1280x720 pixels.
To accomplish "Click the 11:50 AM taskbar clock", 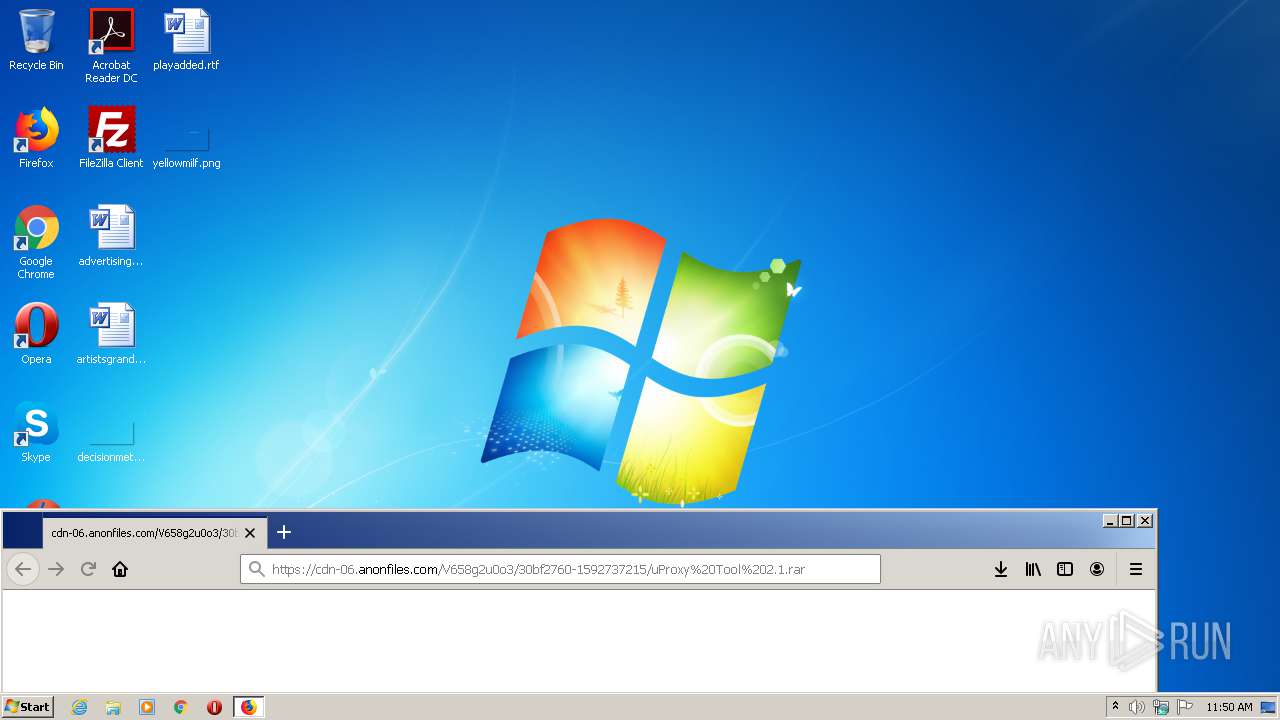I will click(x=1229, y=707).
